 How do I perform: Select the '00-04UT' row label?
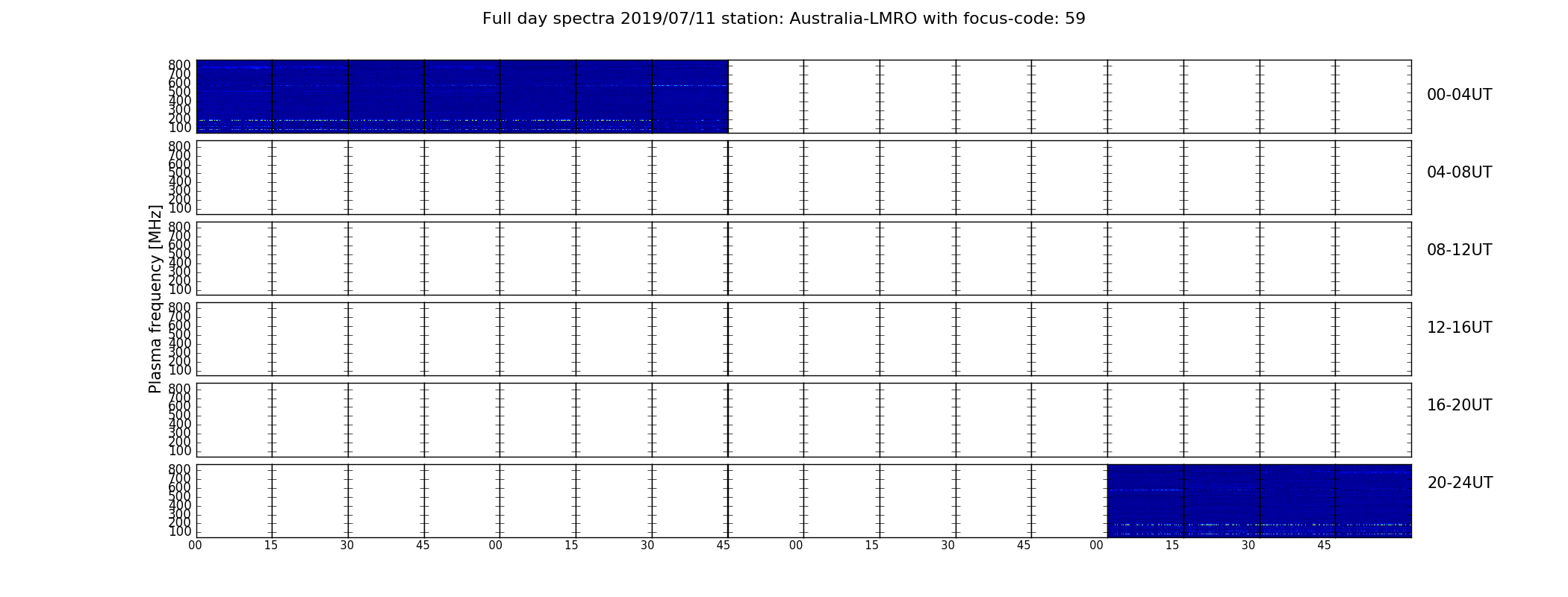click(1459, 95)
